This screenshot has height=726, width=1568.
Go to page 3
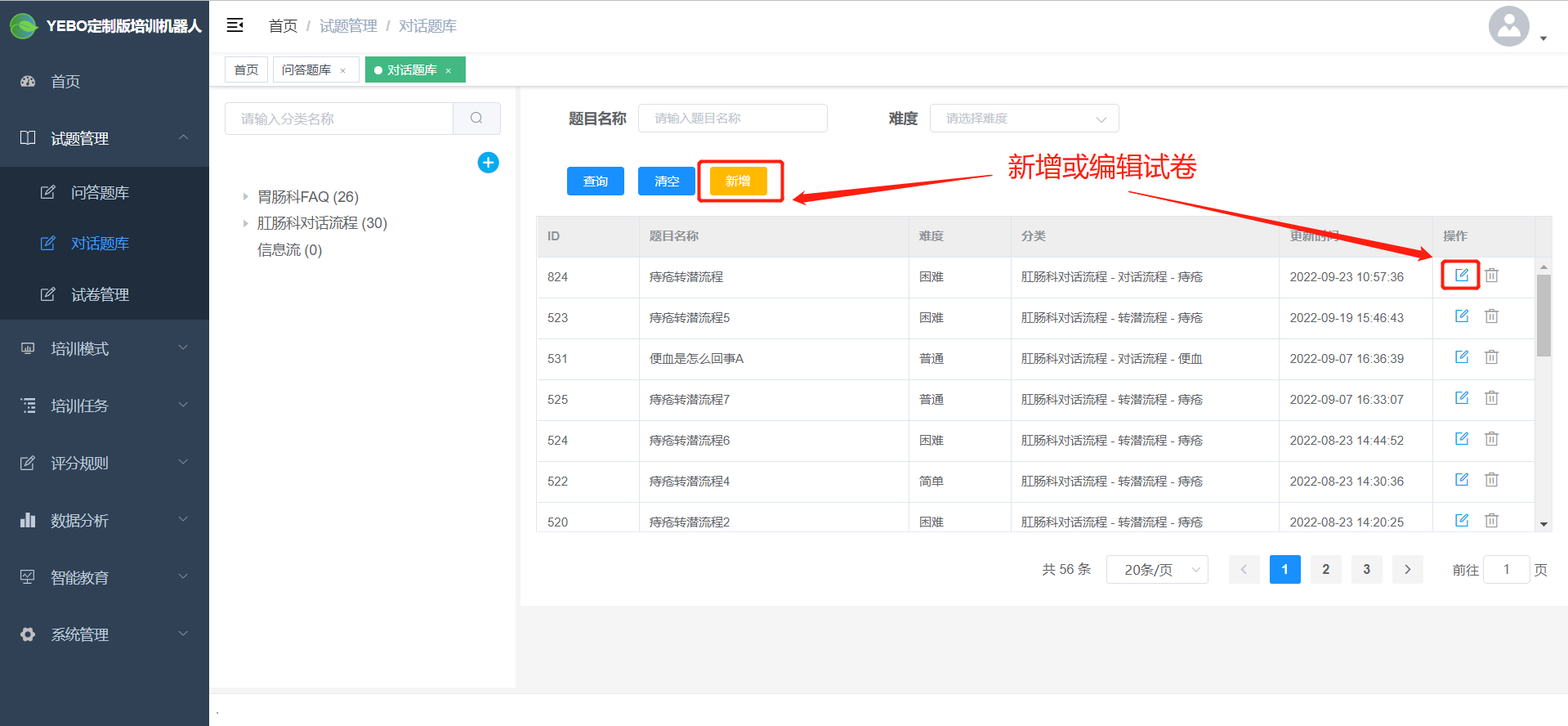[1366, 569]
